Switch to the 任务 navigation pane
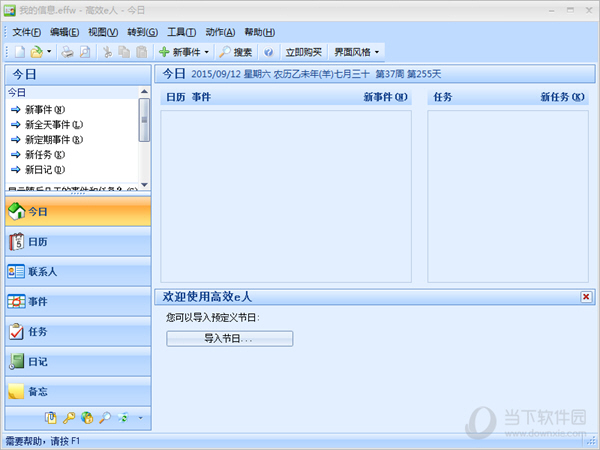 (x=78, y=332)
